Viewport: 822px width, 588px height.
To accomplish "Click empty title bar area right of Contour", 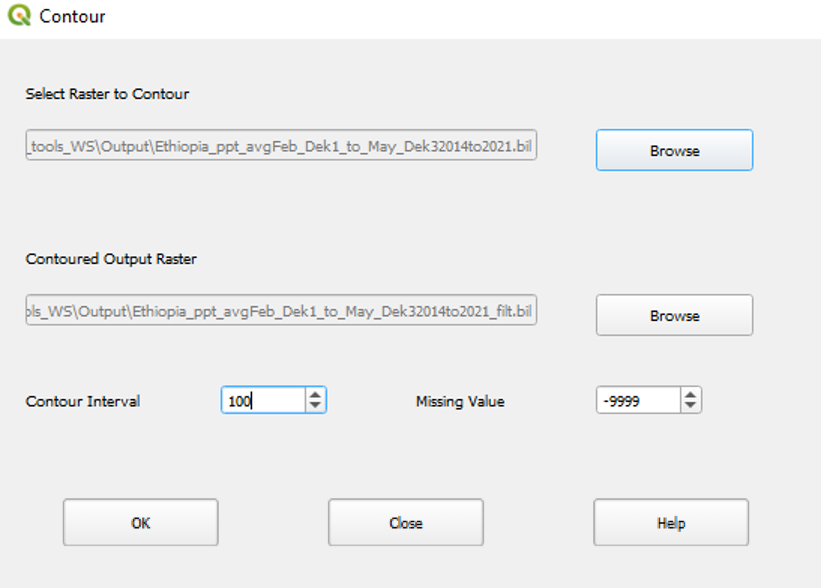I will [x=450, y=16].
